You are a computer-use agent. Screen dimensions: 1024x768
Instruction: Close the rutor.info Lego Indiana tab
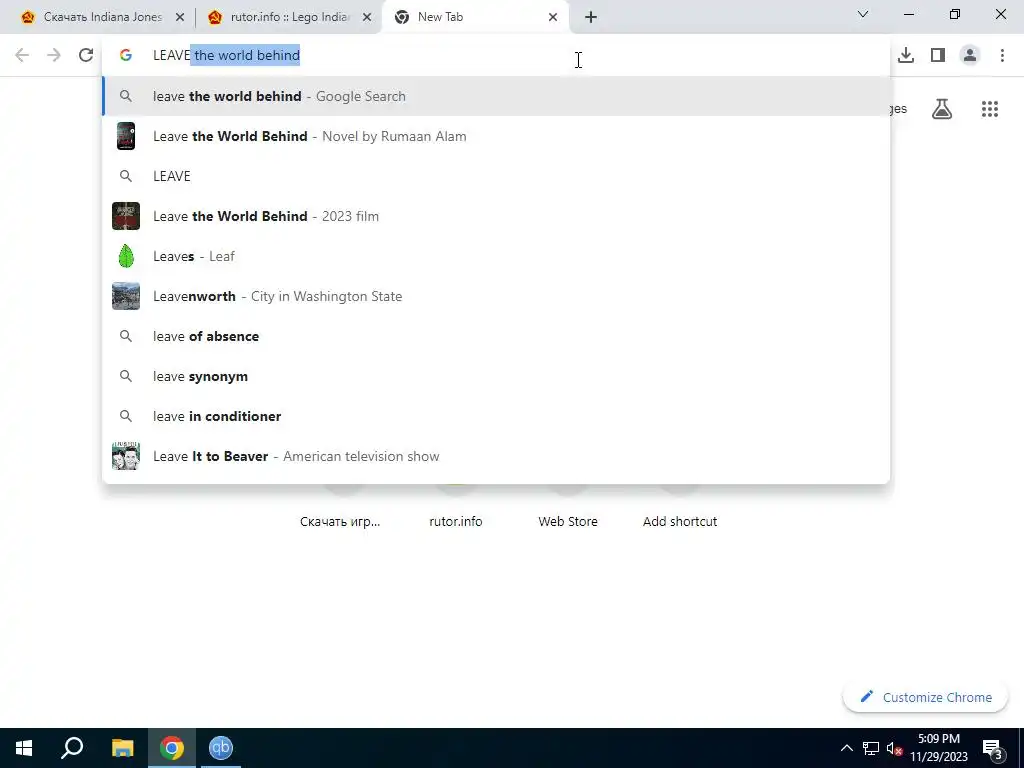367,17
